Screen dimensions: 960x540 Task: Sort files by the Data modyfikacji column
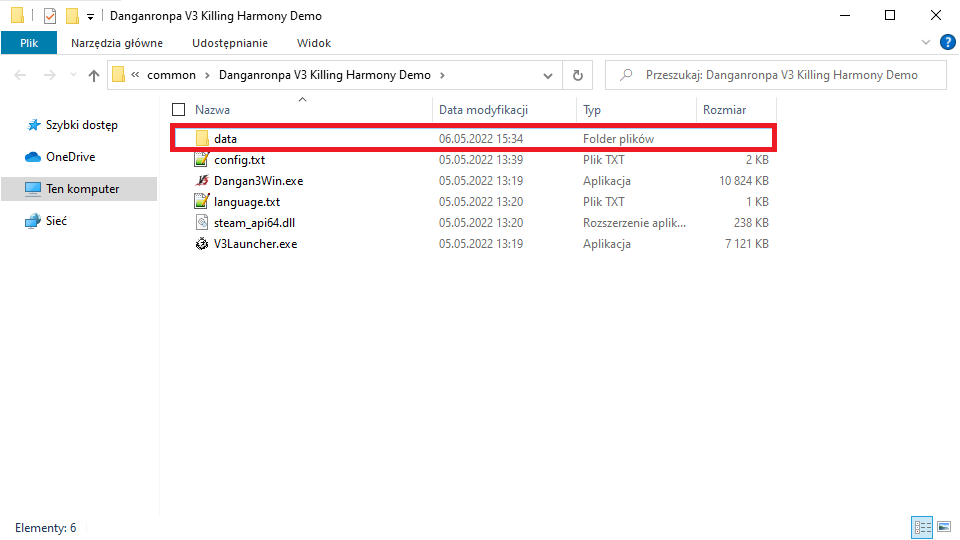[483, 110]
